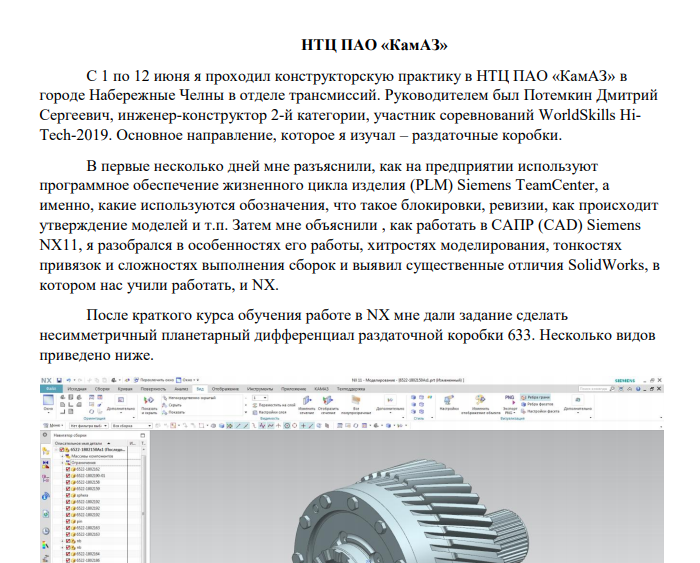Select the Ограничения tree node

click(83, 463)
